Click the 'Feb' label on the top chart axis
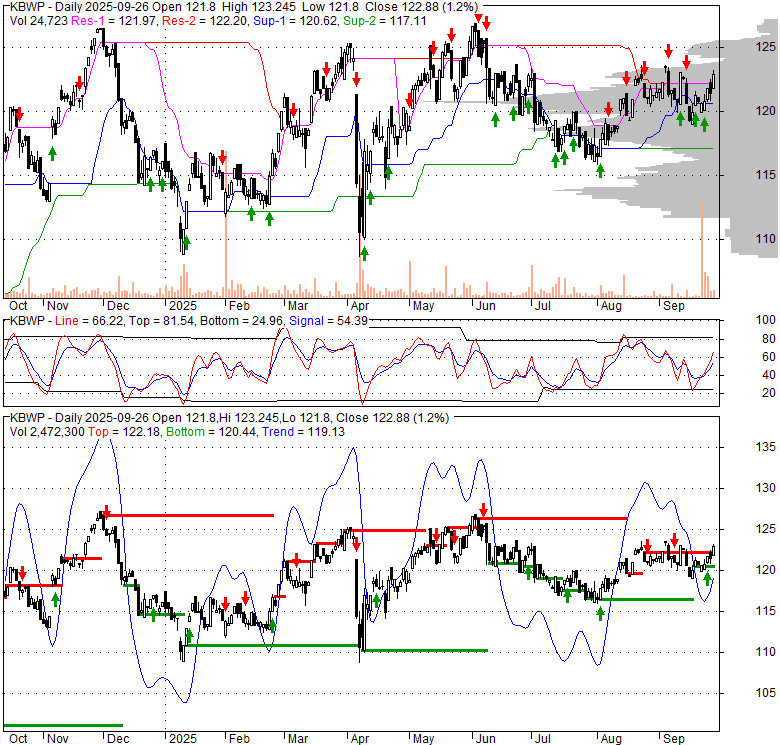Image resolution: width=780 pixels, height=745 pixels. [x=239, y=306]
